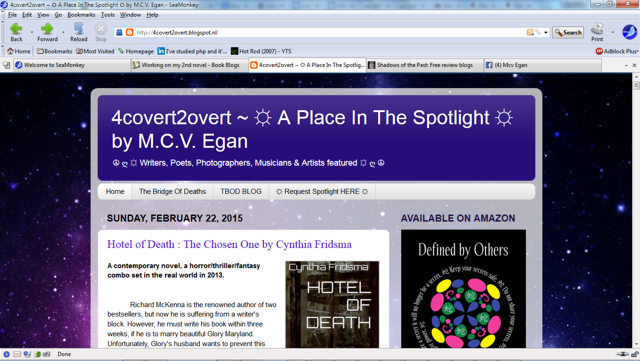Click the Search button
Viewport: 640px width, 361px height.
(x=568, y=32)
